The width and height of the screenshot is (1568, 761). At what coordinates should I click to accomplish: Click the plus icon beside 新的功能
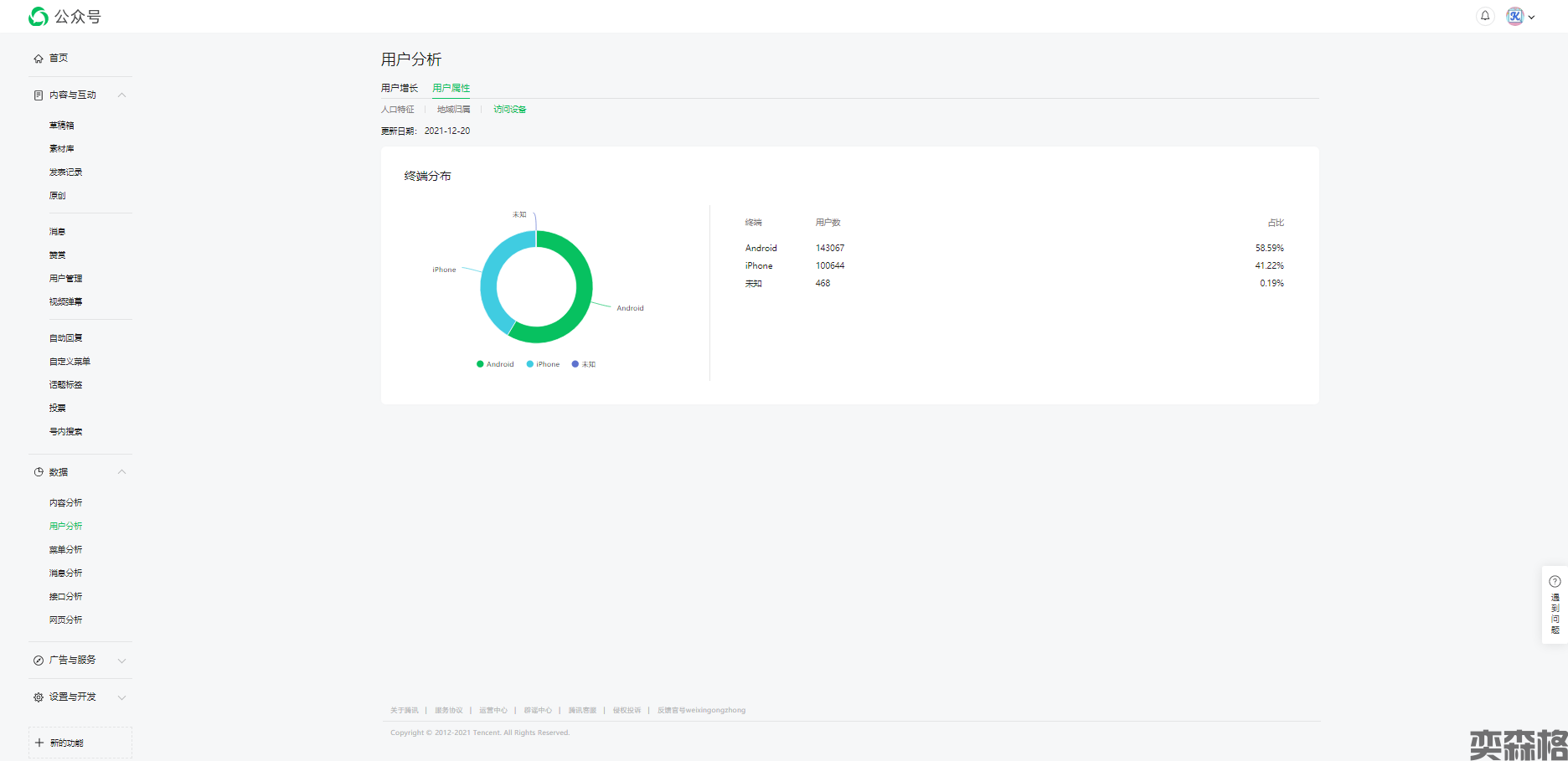39,743
